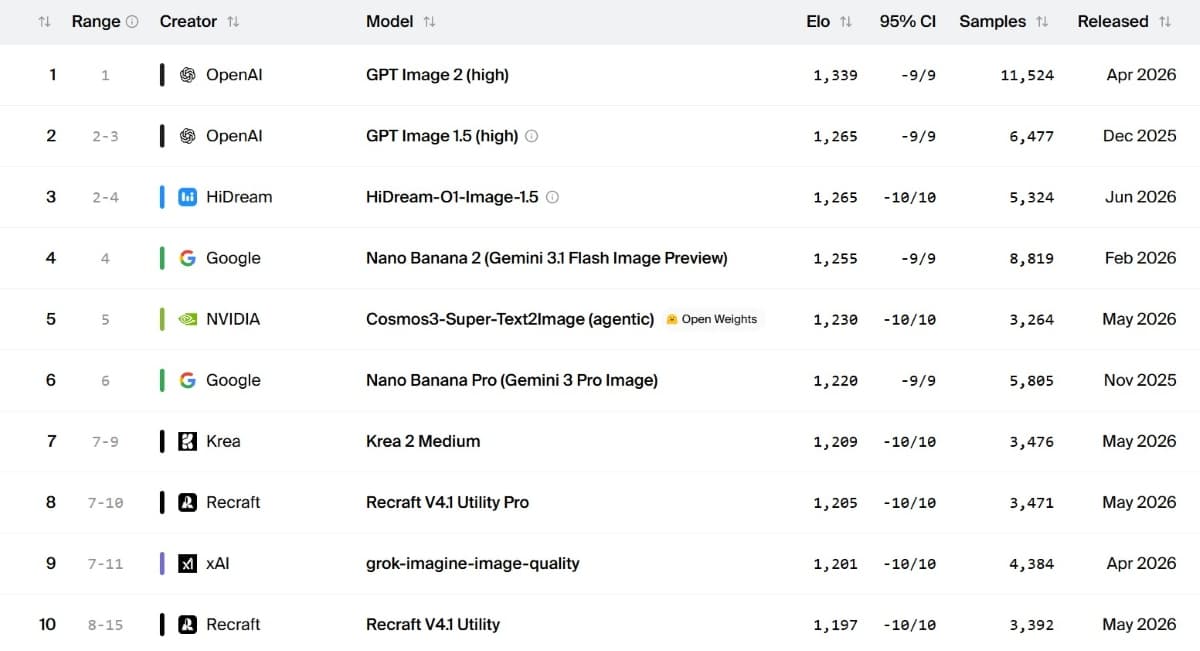This screenshot has width=1200, height=651.
Task: Click the info icon beside Range header
Action: point(133,21)
